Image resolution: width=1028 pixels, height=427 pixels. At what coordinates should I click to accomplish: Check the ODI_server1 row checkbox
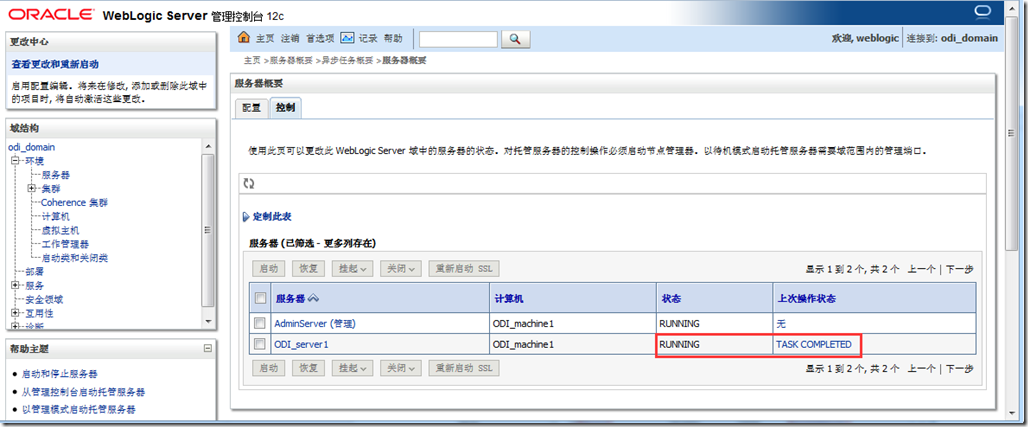click(x=260, y=344)
